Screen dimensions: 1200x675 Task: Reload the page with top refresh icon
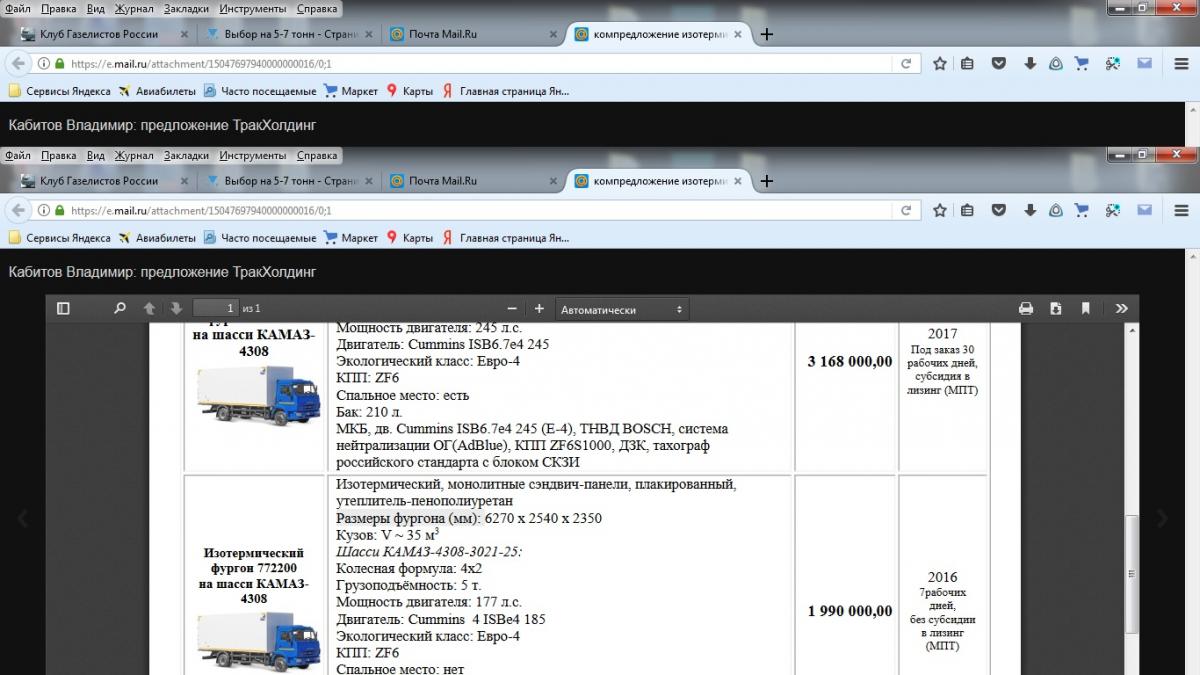(x=906, y=63)
